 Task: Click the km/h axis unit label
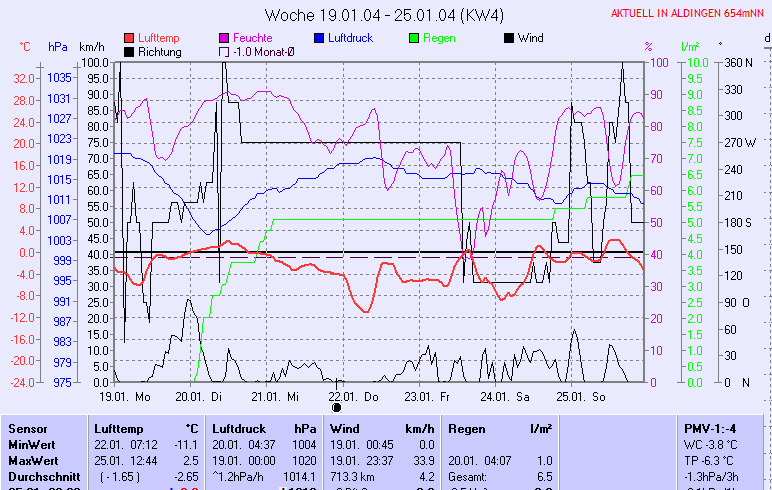click(92, 47)
